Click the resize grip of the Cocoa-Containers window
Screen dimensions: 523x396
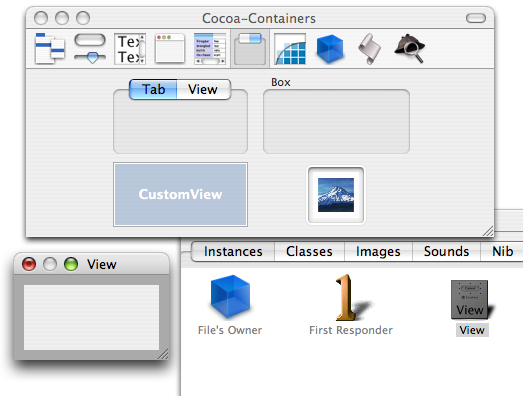(488, 231)
